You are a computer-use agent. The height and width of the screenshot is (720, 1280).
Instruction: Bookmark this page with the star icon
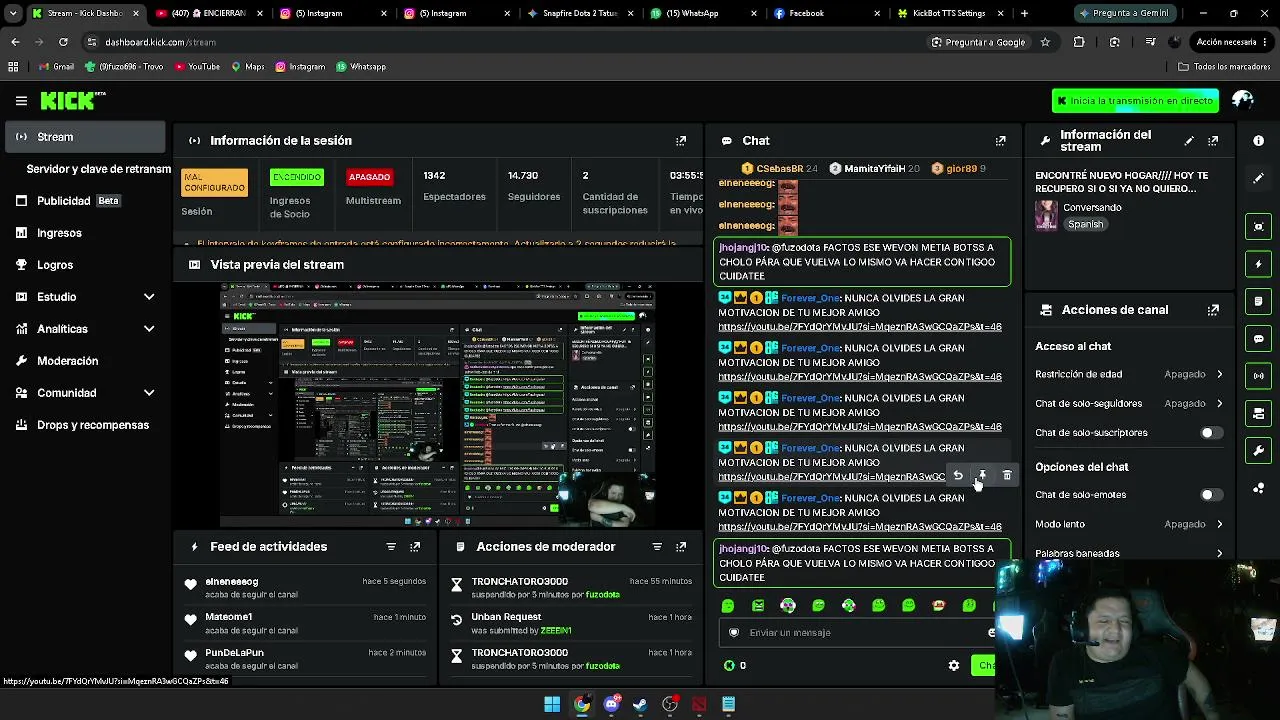tap(1045, 42)
